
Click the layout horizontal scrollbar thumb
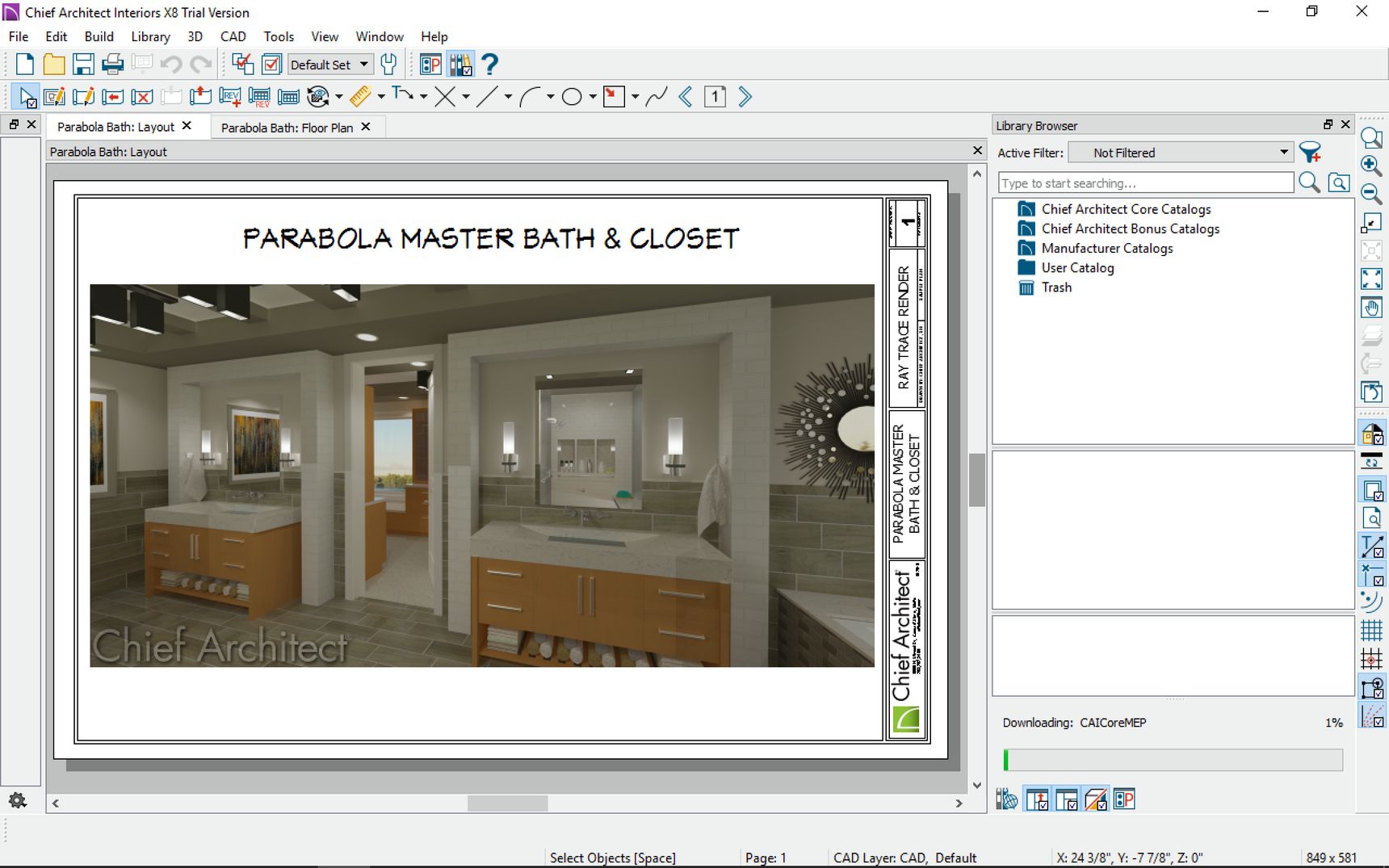pos(507,803)
